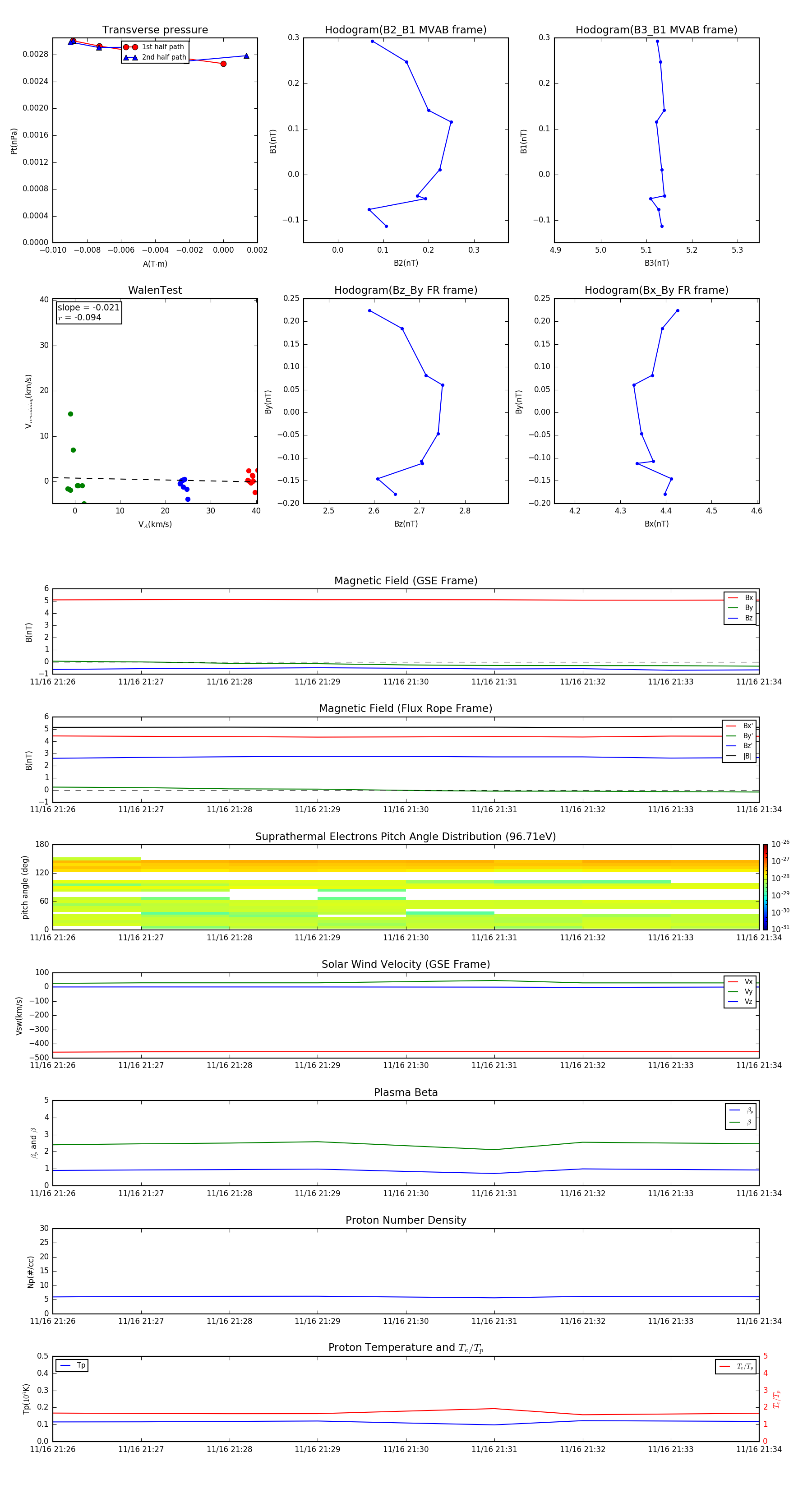Click the 'Vsw(km/s)' y-axis label
The height and width of the screenshot is (1489, 812).
pyautogui.click(x=19, y=1016)
